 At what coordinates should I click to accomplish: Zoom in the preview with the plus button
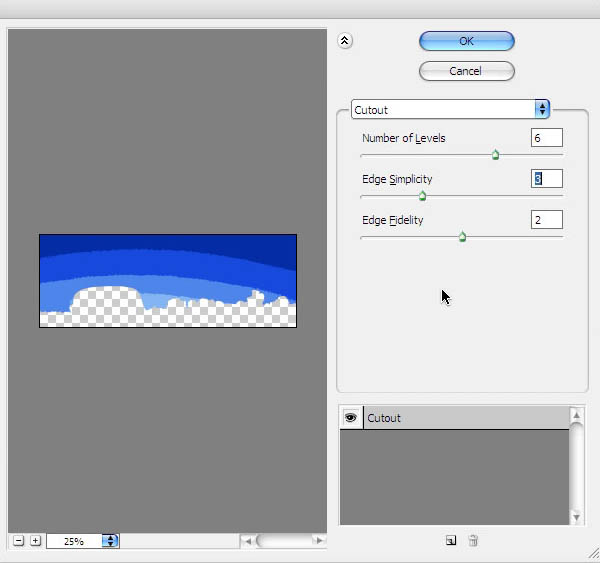(x=35, y=541)
